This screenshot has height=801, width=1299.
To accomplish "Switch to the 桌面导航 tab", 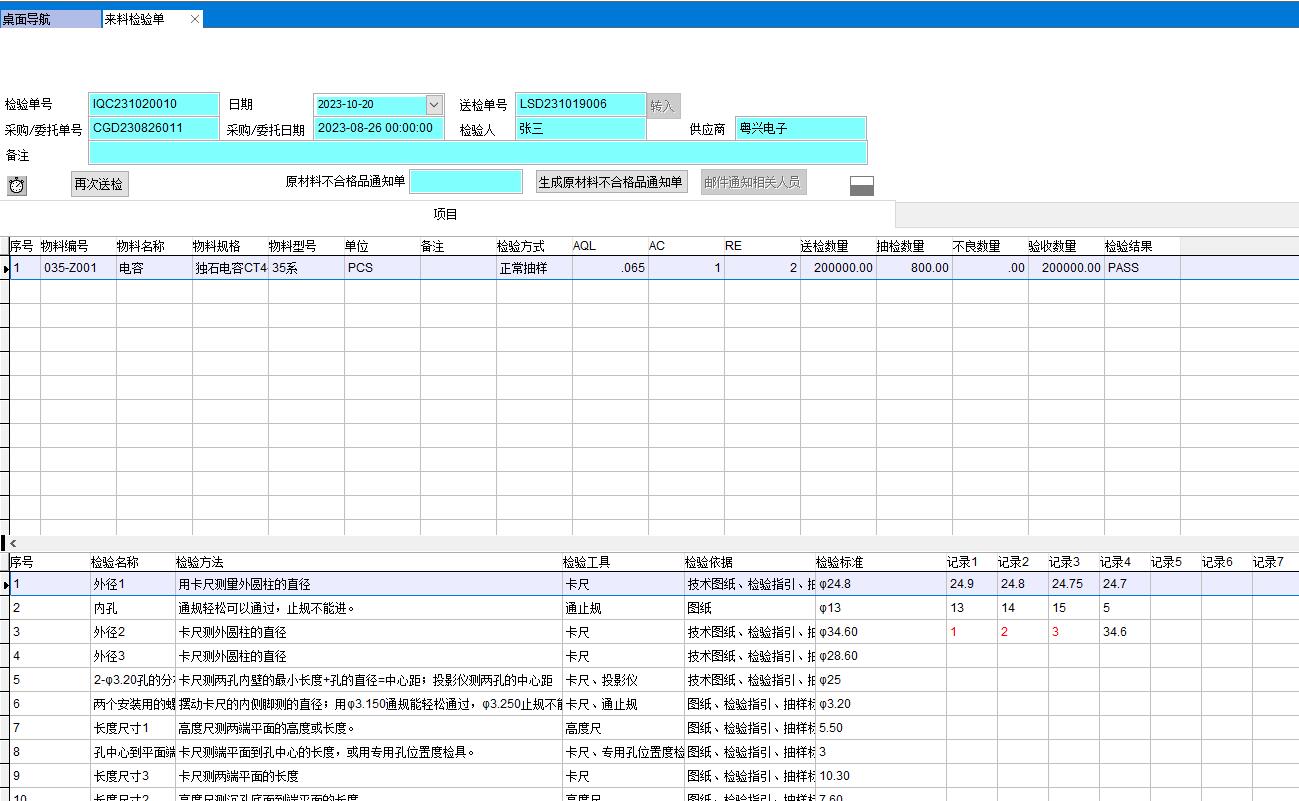I will (x=50, y=19).
